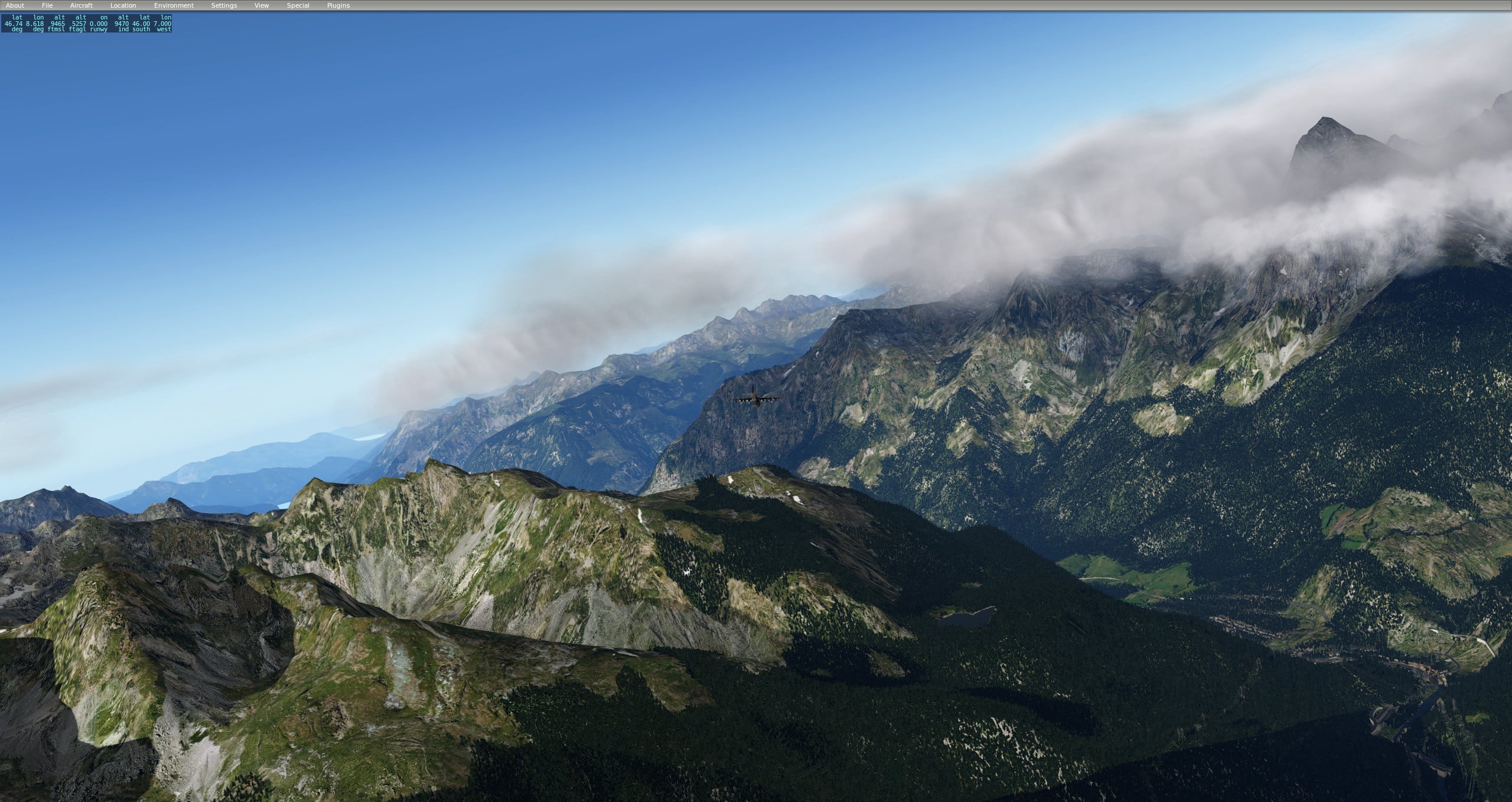This screenshot has width=1512, height=802.
Task: Click the 5257 ftagl altitude readout
Action: coord(79,24)
